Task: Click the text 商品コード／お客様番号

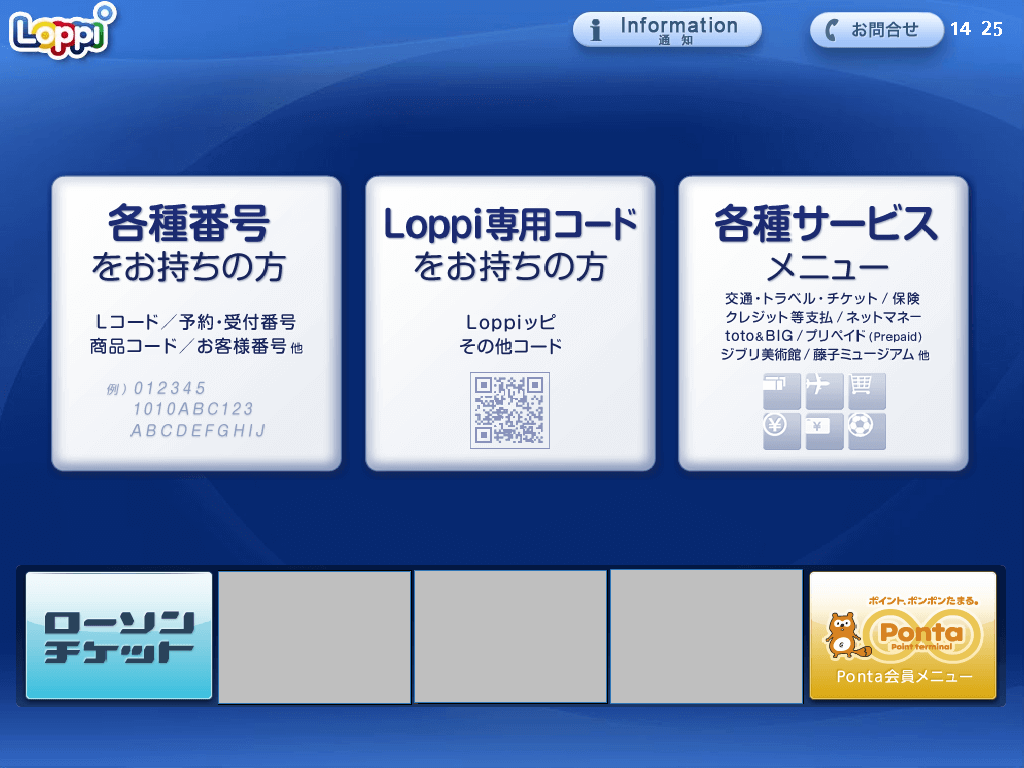Action: (x=188, y=346)
